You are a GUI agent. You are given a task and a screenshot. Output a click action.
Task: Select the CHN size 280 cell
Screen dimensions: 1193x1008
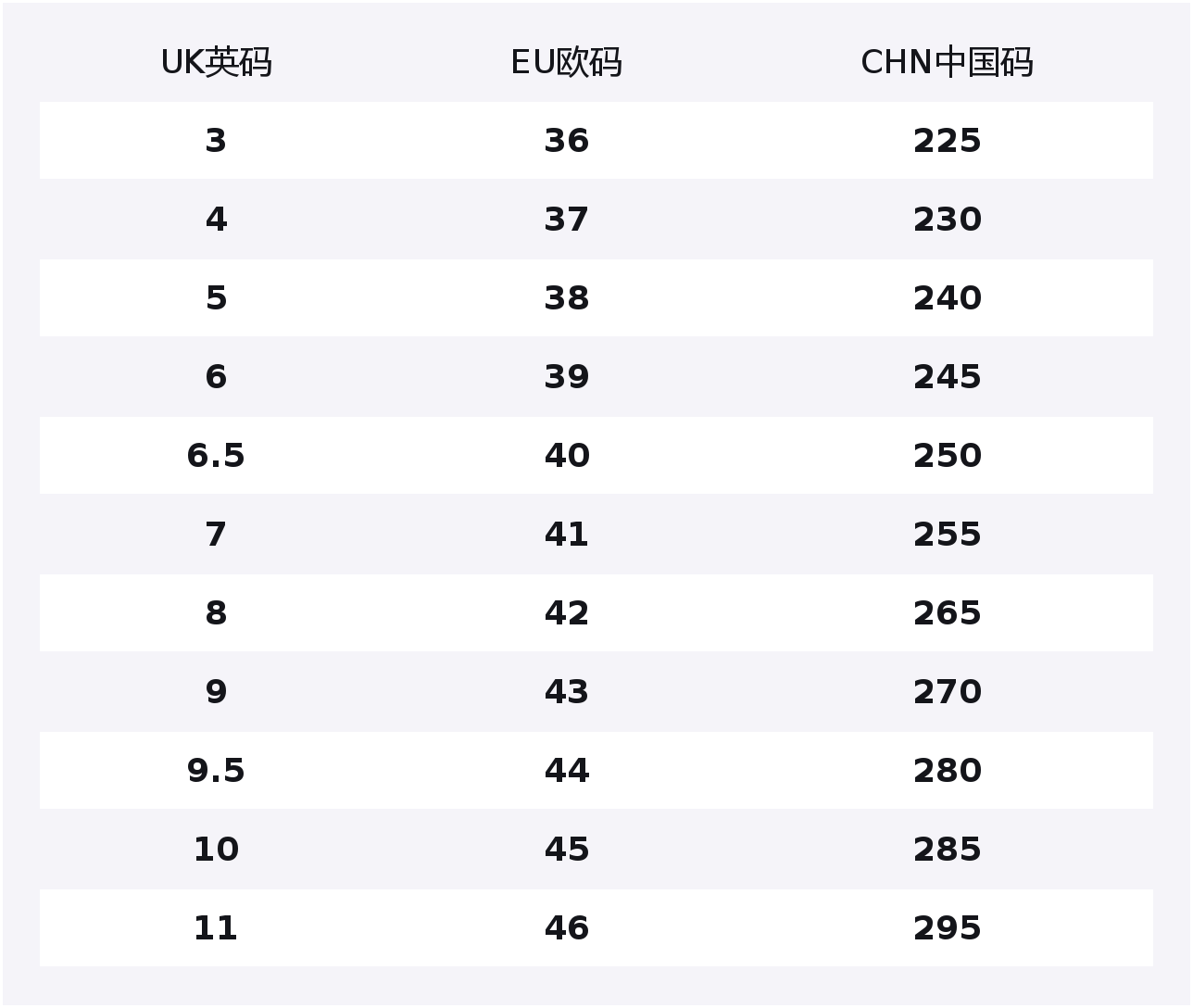[947, 771]
